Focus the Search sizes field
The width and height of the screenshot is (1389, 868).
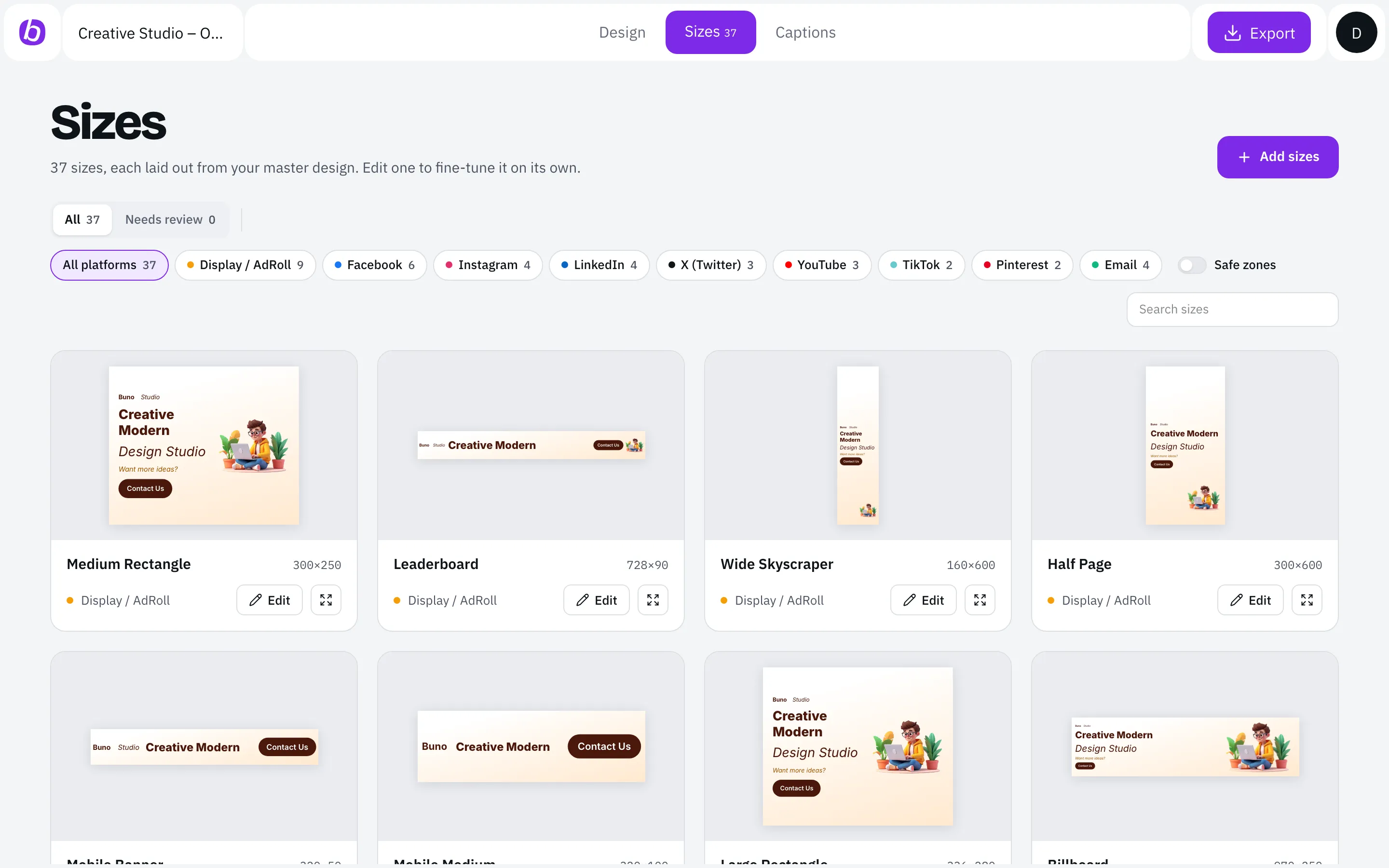[x=1232, y=310]
